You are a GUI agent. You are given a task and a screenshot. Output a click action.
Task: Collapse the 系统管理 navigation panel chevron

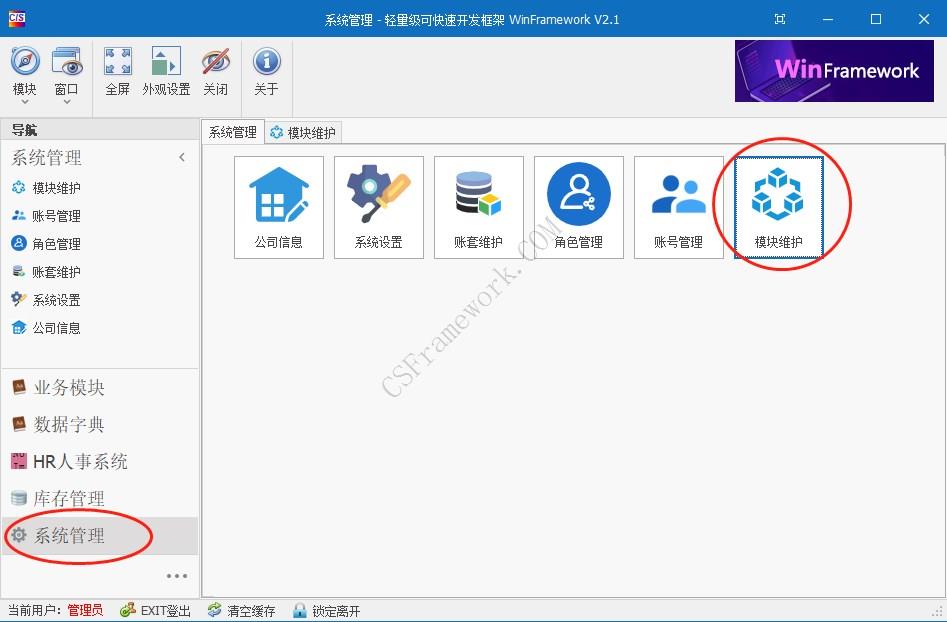(x=182, y=157)
